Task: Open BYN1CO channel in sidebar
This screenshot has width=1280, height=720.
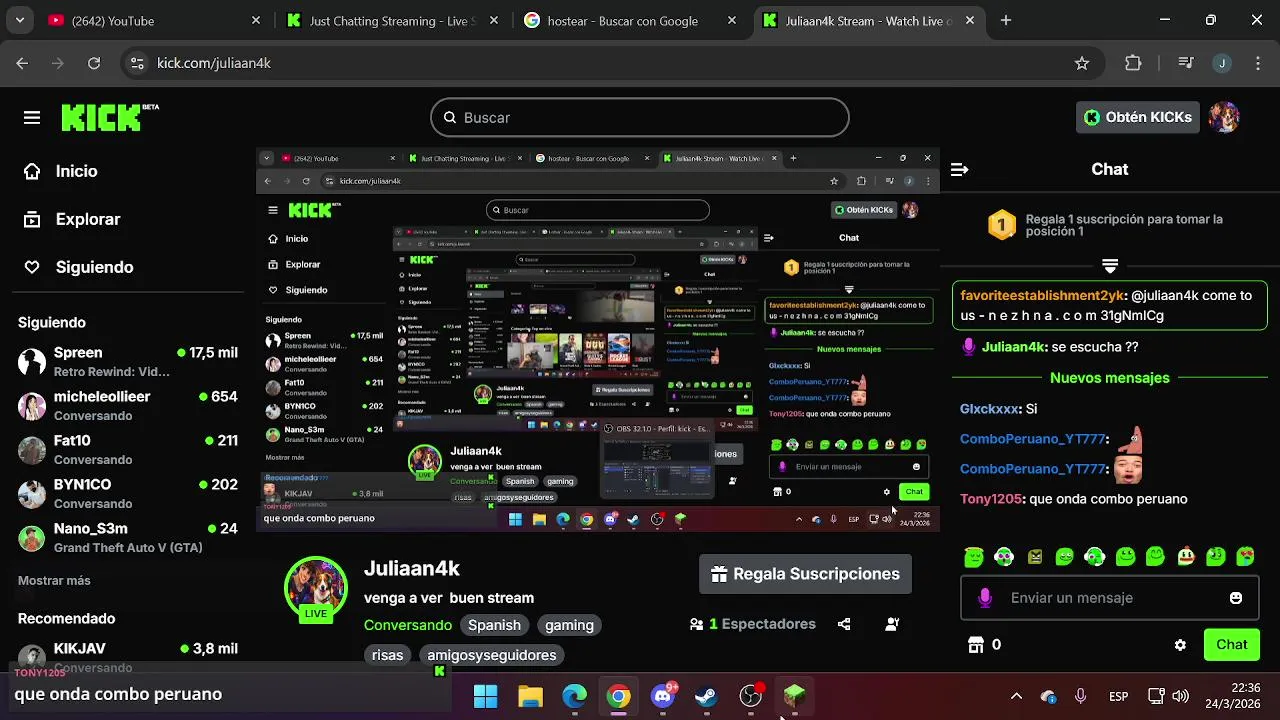Action: click(x=128, y=494)
